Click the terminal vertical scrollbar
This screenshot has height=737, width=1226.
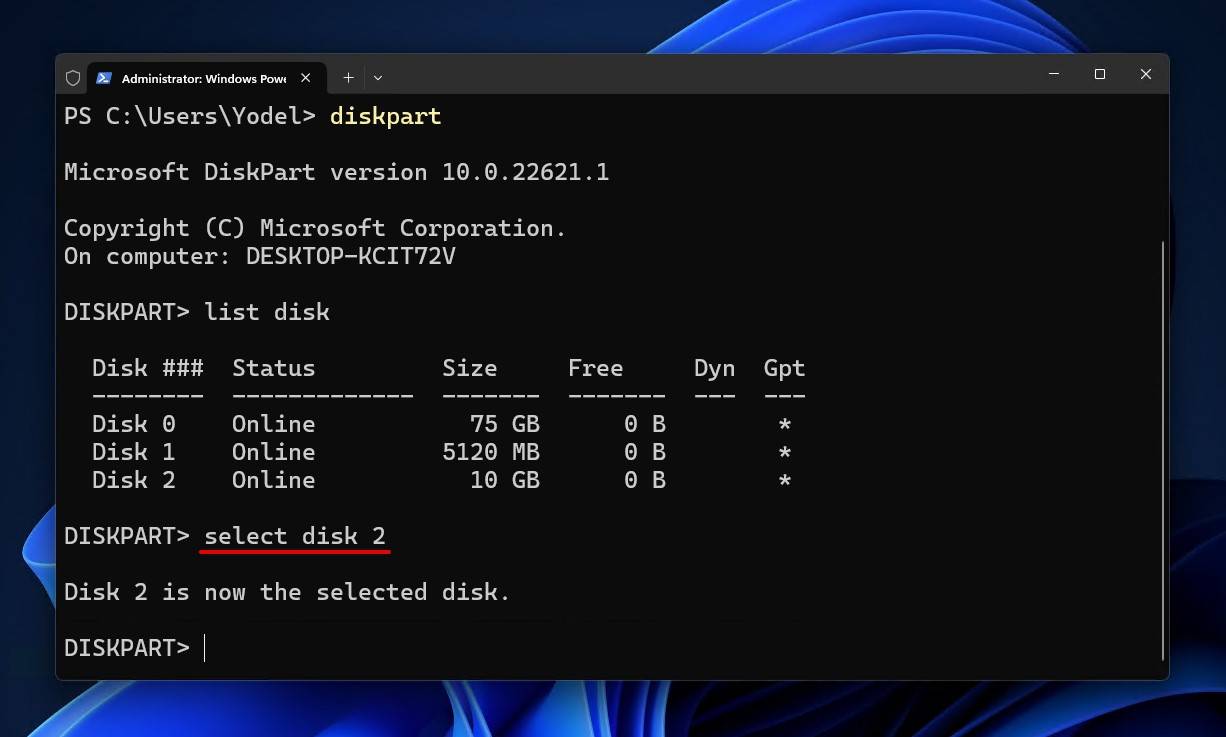tap(1162, 450)
